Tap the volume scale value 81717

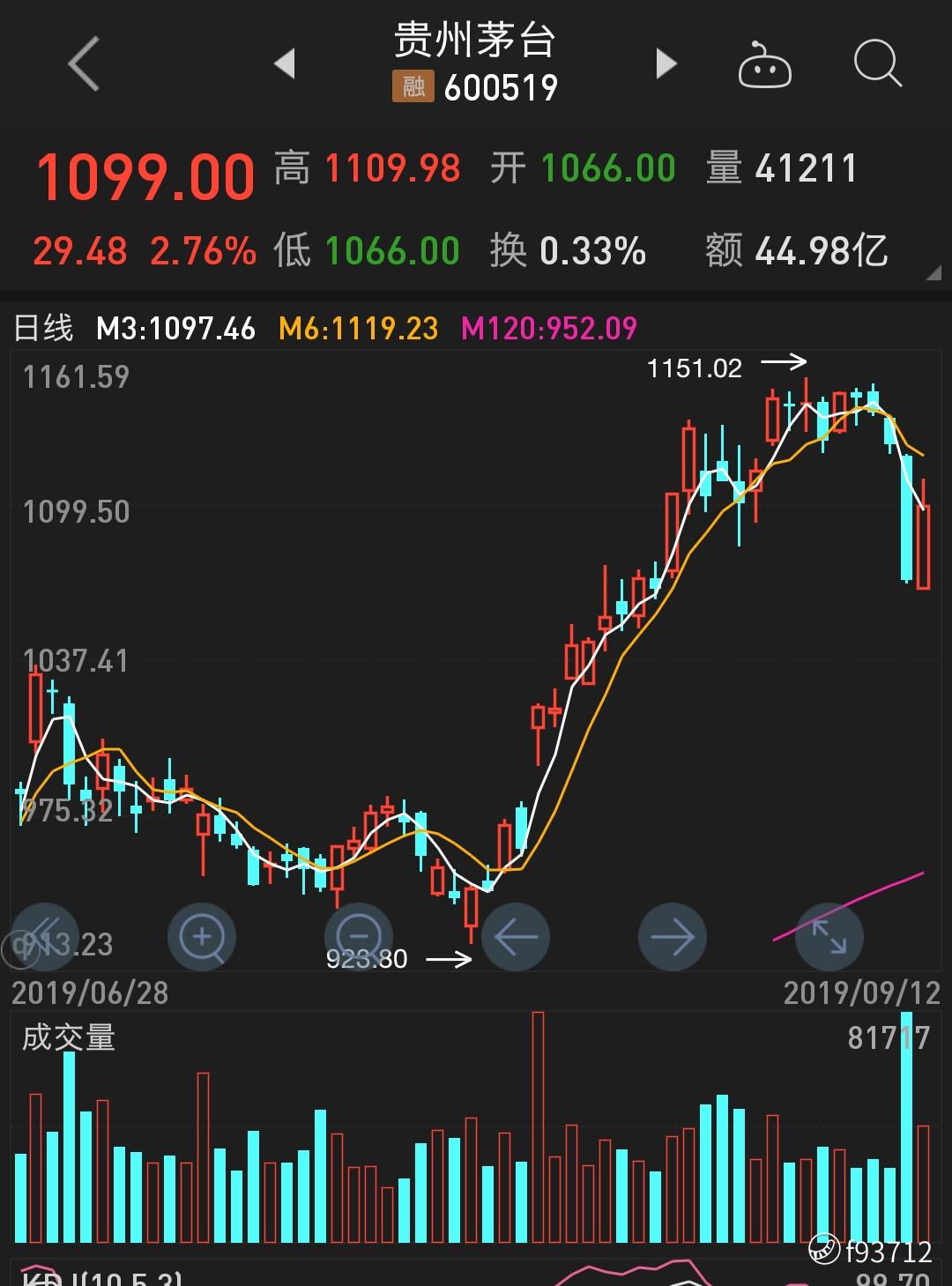pyautogui.click(x=889, y=1037)
